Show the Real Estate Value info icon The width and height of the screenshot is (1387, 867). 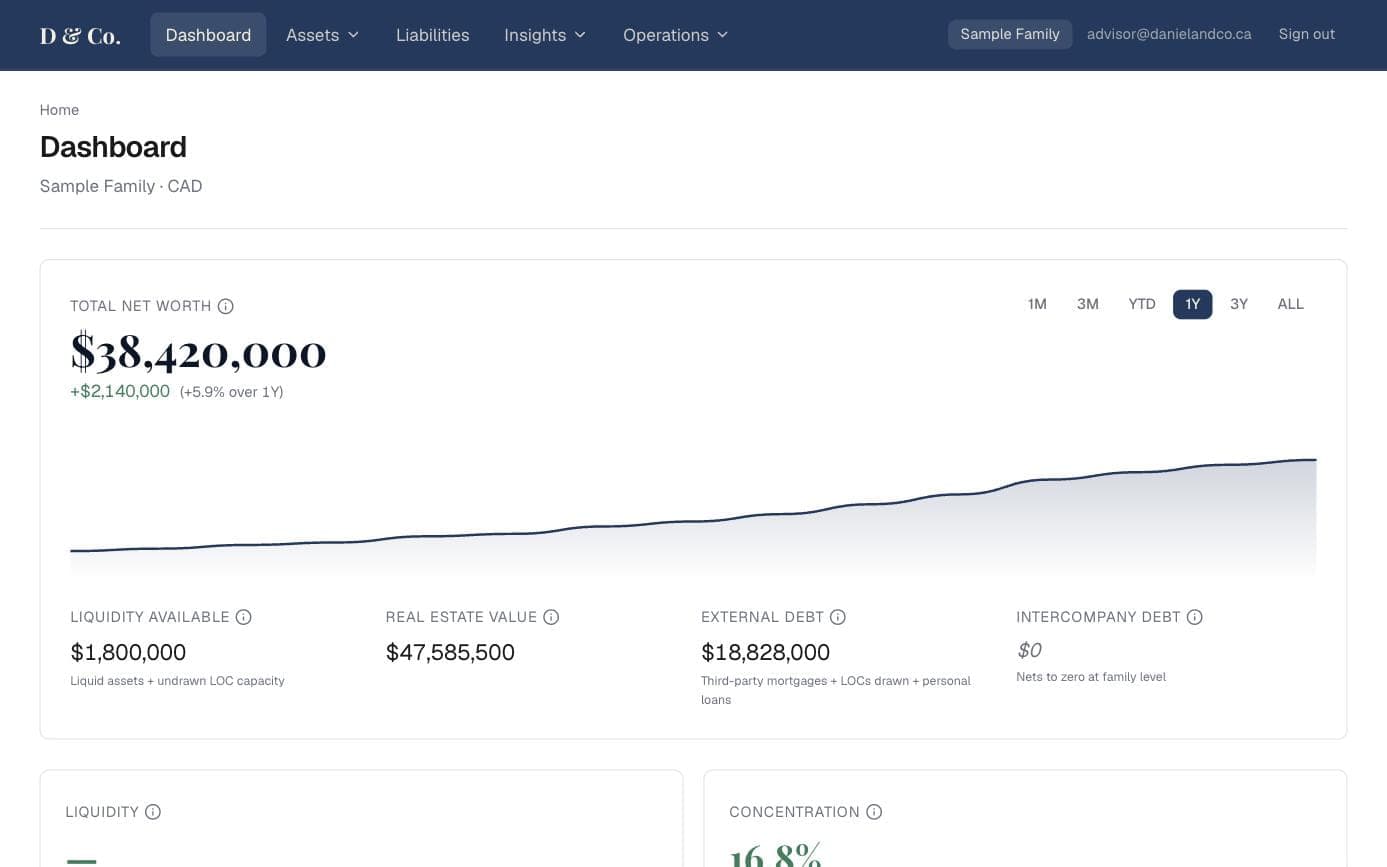(551, 617)
